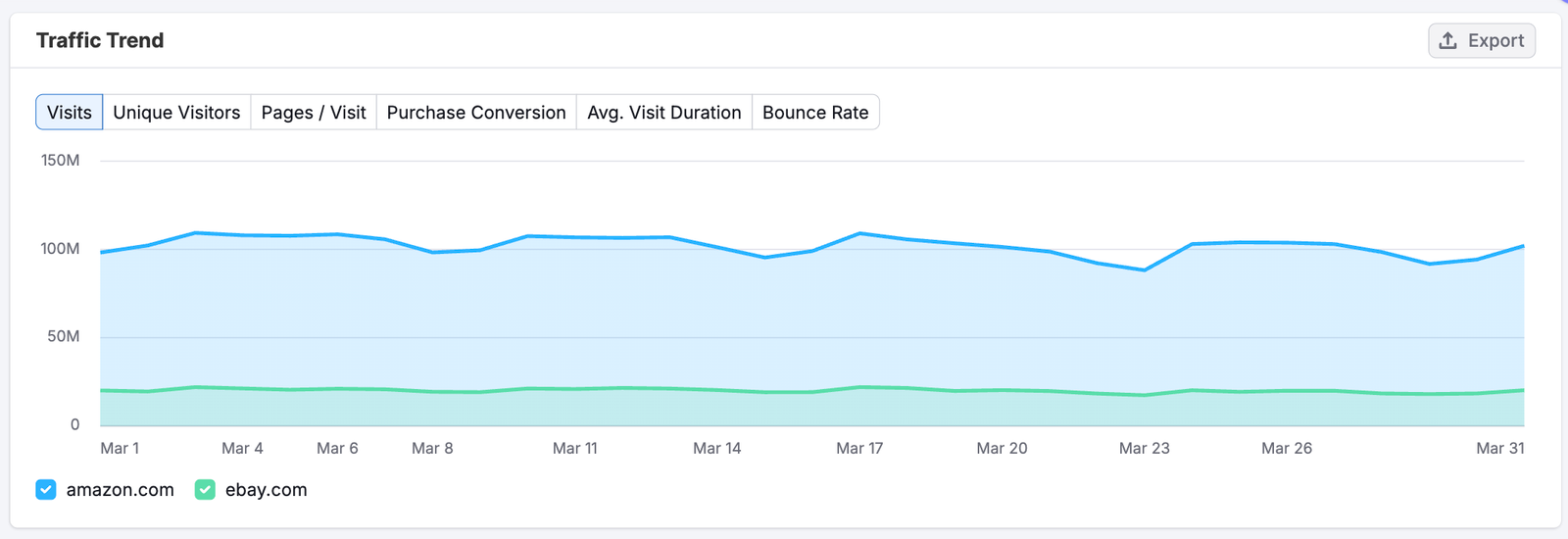Image resolution: width=1568 pixels, height=539 pixels.
Task: Click the Traffic Trend heading
Action: tap(100, 40)
